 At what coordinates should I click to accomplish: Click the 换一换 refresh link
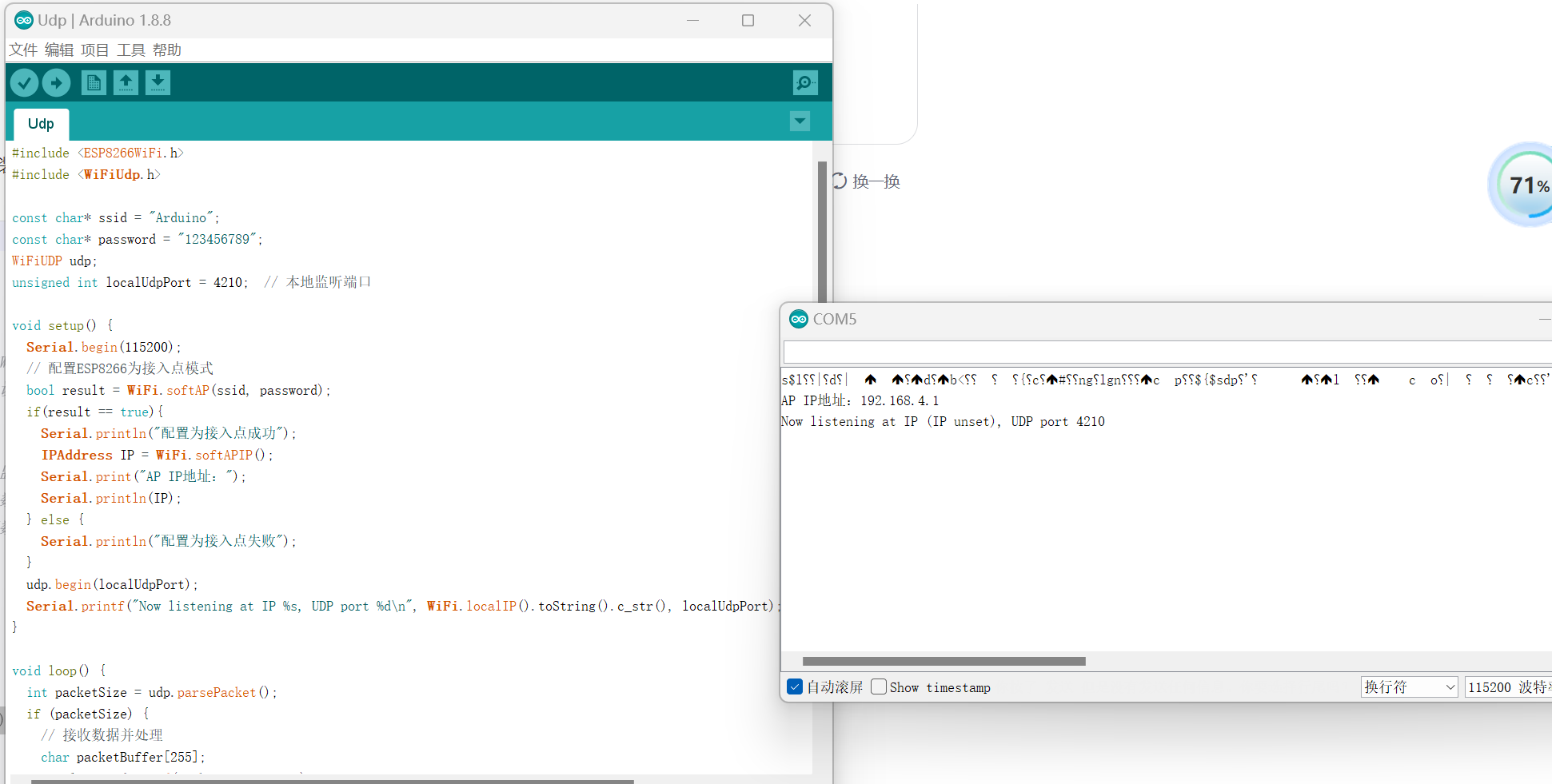[x=867, y=181]
